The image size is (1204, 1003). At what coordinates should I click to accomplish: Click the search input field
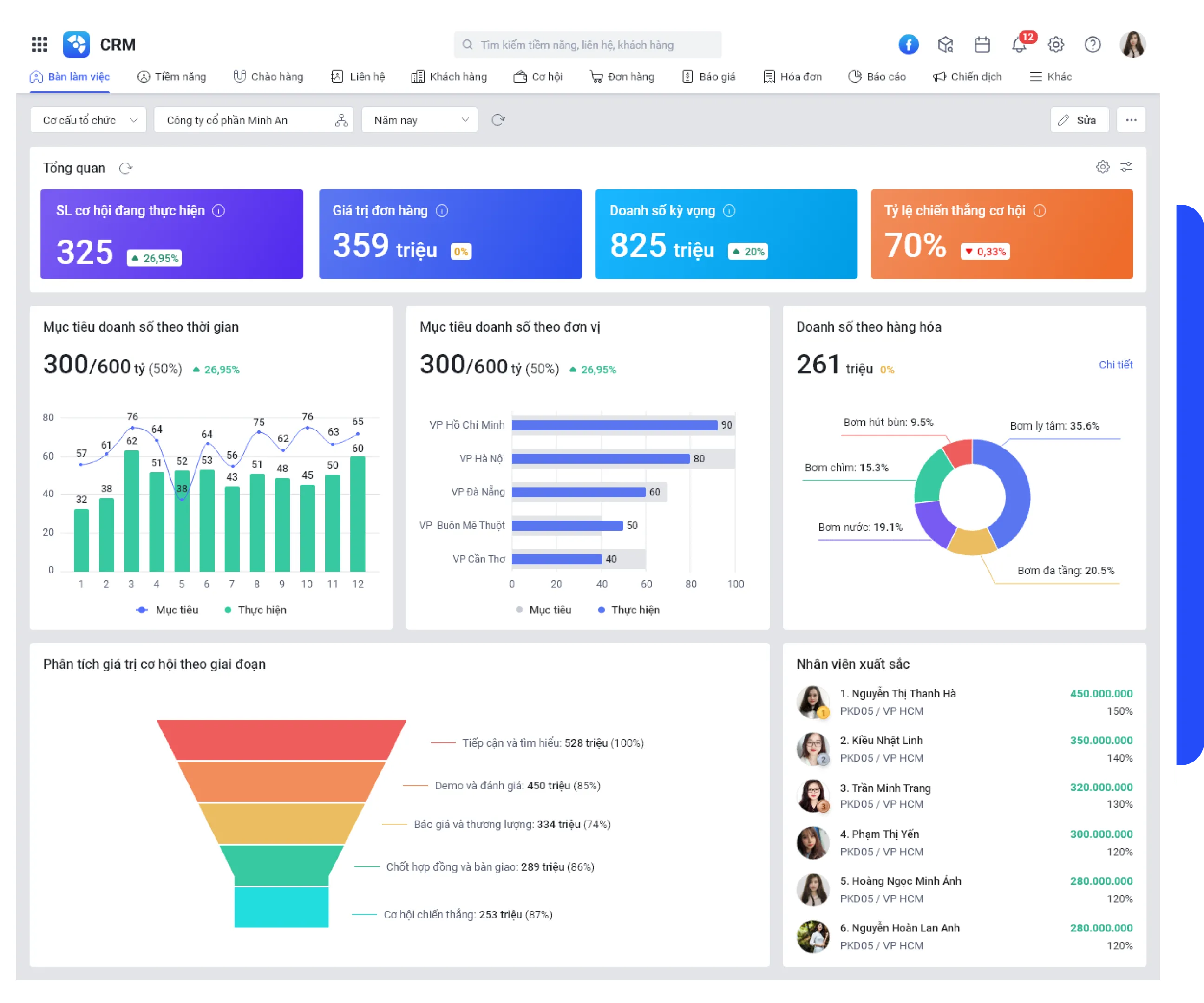pos(588,45)
